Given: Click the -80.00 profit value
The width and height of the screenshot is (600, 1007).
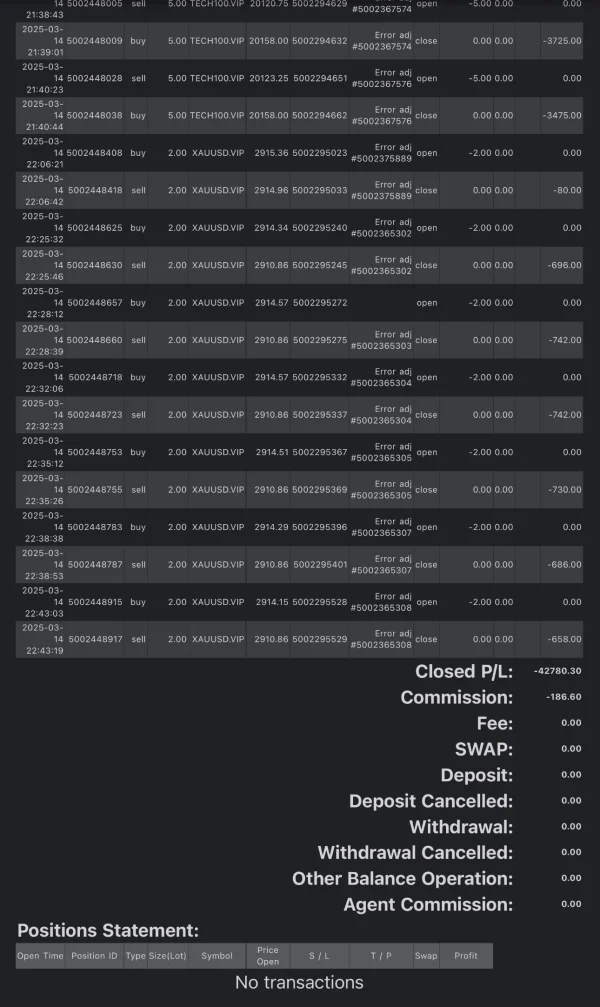Looking at the screenshot, I should click(x=565, y=190).
